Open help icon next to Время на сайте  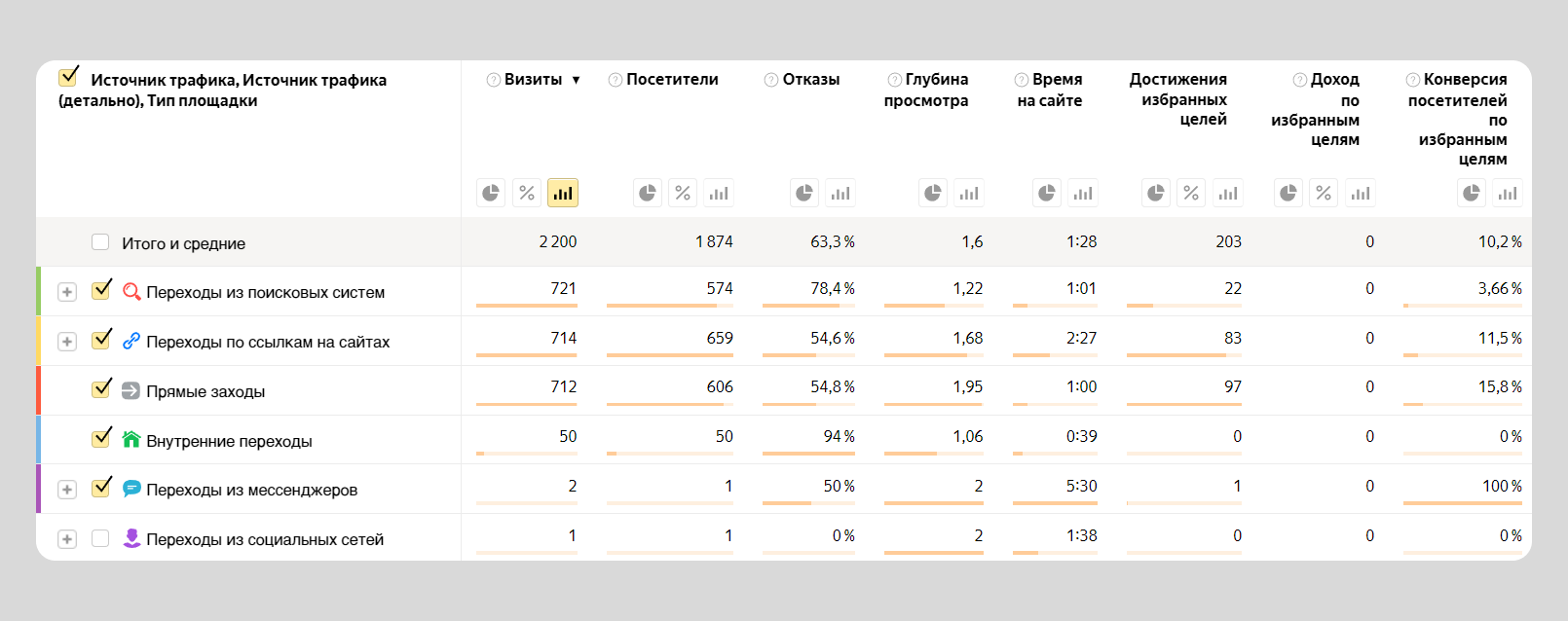tap(1022, 80)
